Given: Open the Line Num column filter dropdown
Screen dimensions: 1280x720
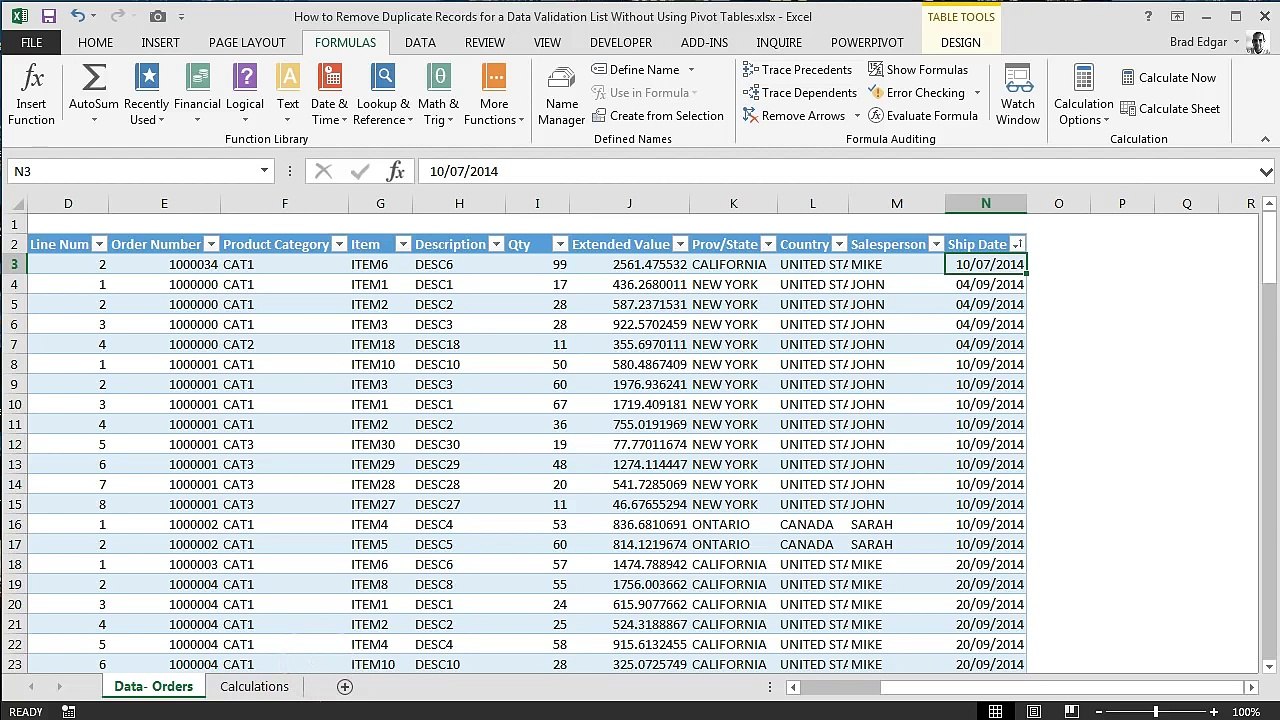Looking at the screenshot, I should coord(99,244).
